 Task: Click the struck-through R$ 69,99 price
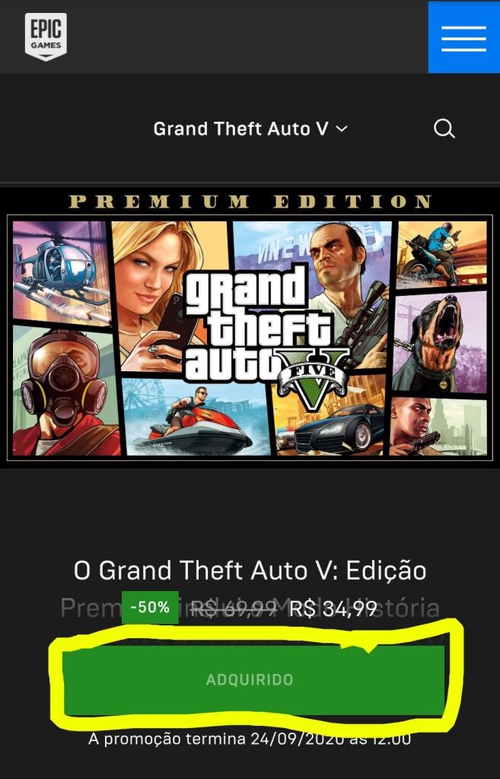click(x=234, y=609)
